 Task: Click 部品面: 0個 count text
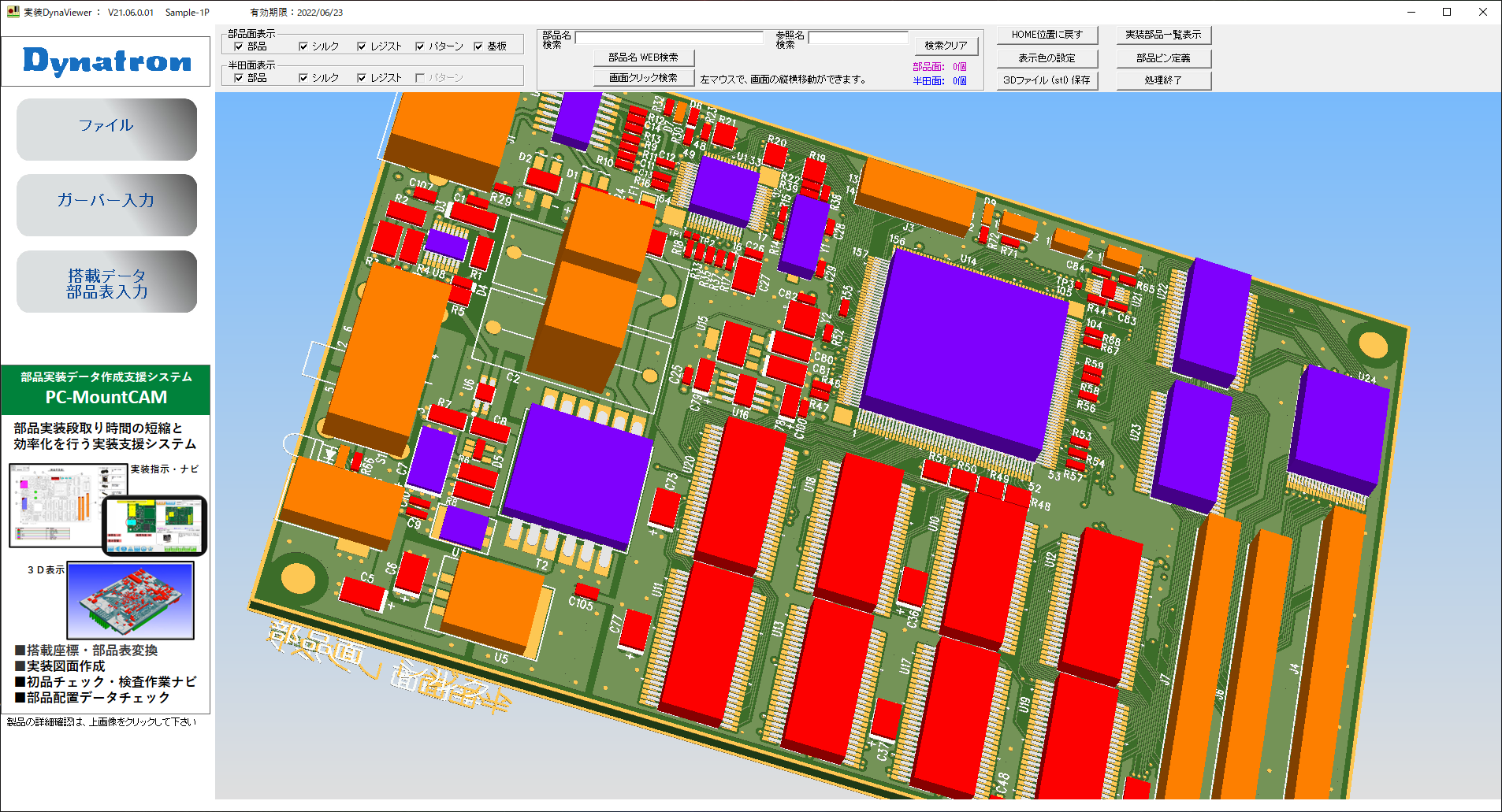939,67
